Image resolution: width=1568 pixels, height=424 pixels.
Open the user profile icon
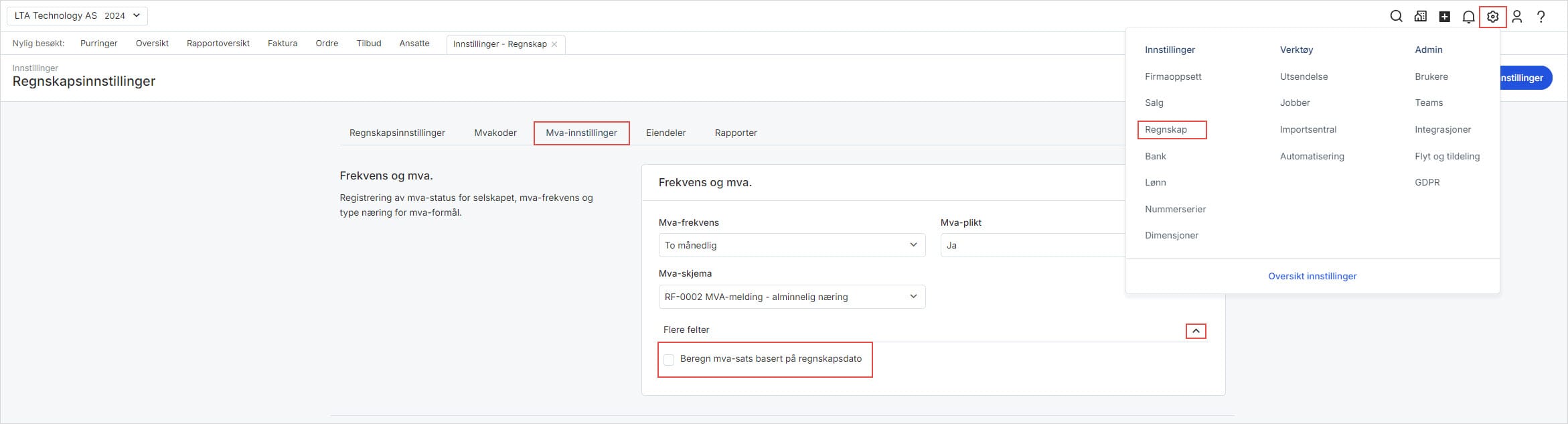pyautogui.click(x=1517, y=17)
